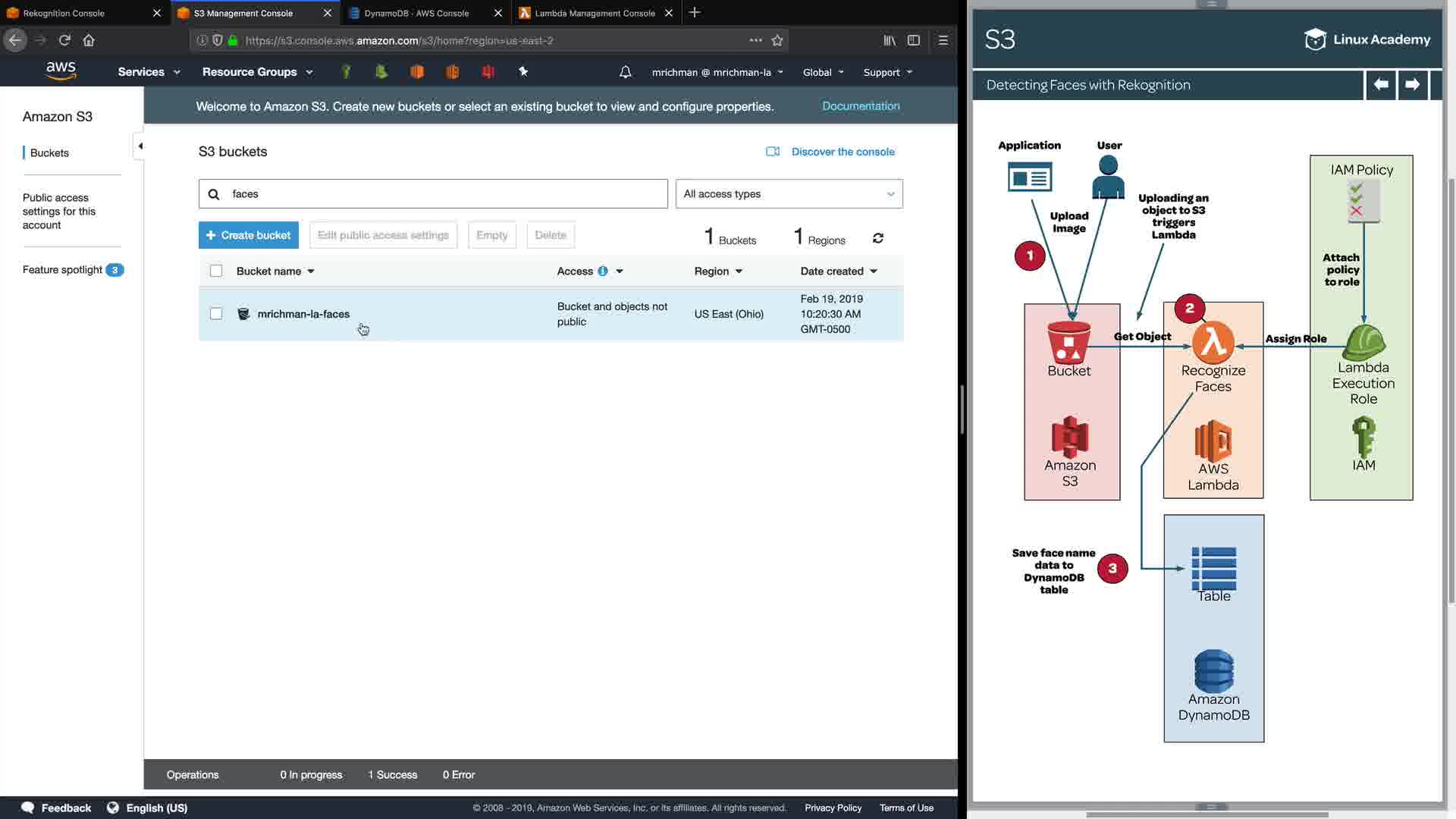The width and height of the screenshot is (1456, 819).
Task: Check the select-all buckets checkbox
Action: coord(216,271)
